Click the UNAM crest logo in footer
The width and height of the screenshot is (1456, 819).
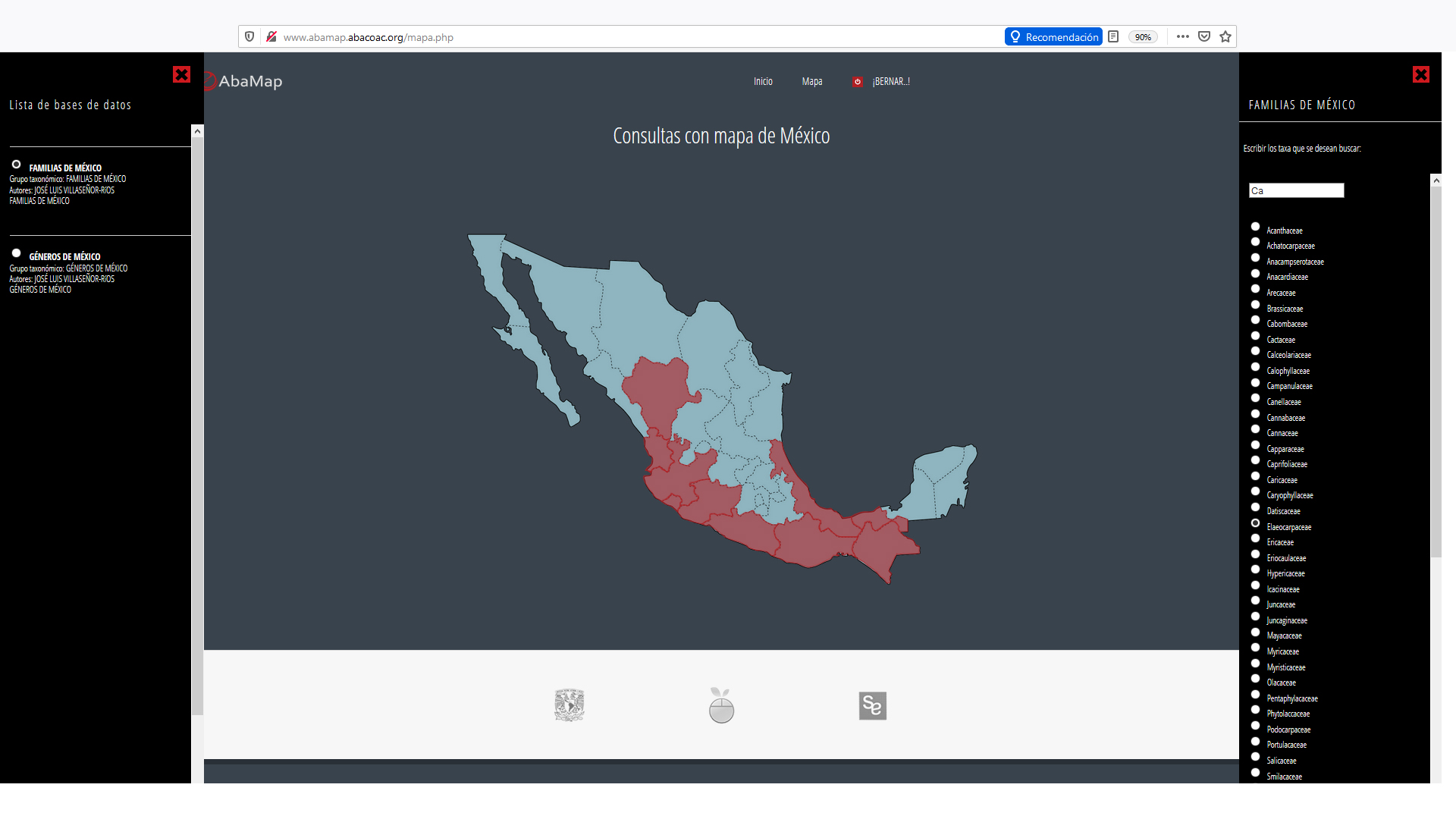pyautogui.click(x=569, y=705)
